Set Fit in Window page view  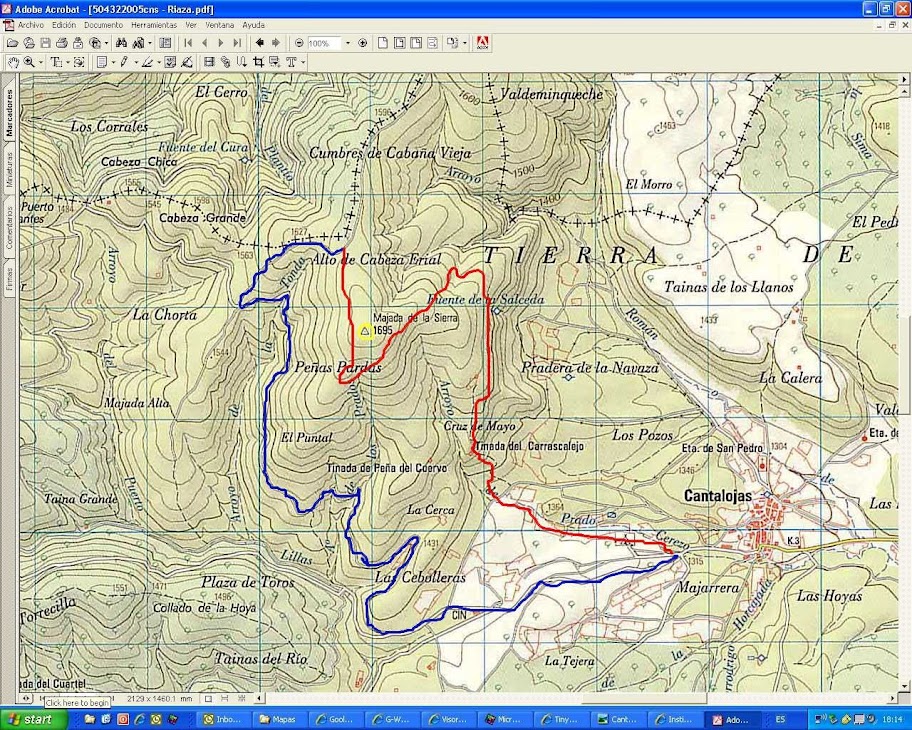coord(400,43)
